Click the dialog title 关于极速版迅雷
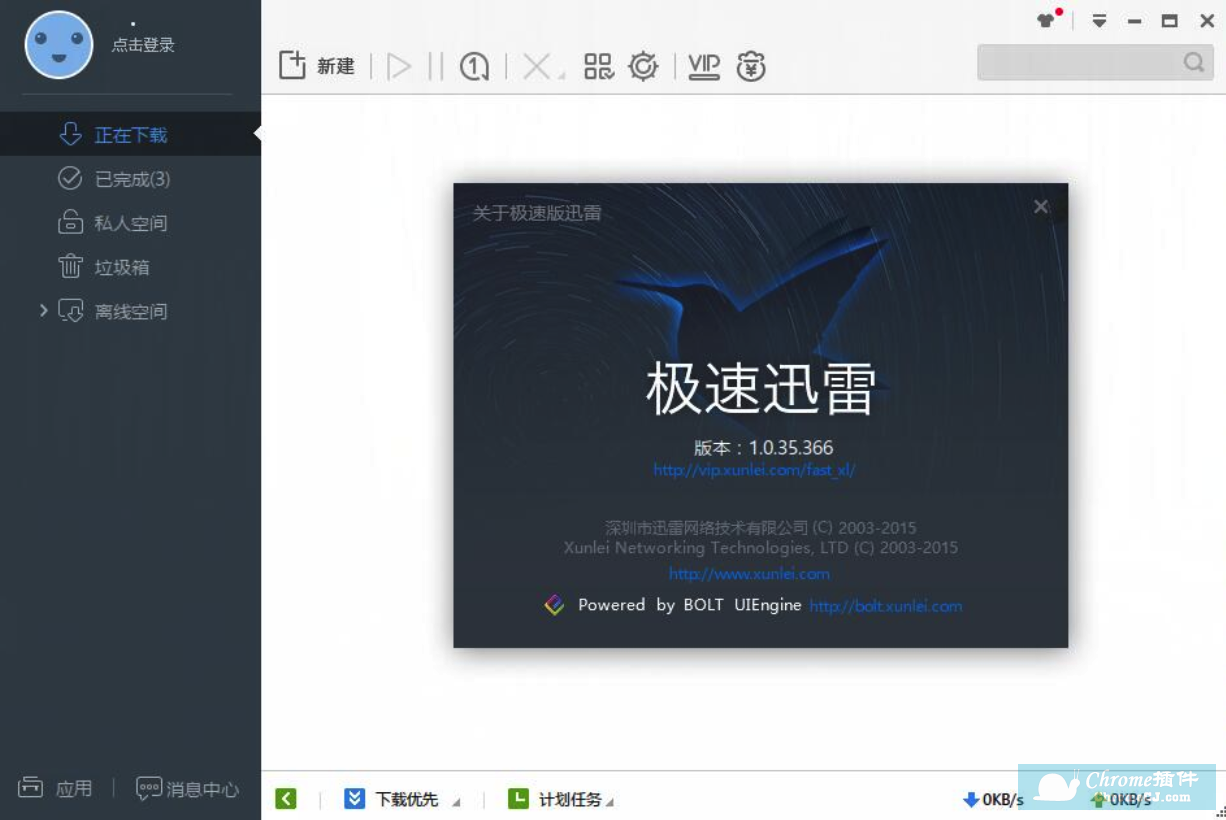The width and height of the screenshot is (1226, 820). (537, 213)
